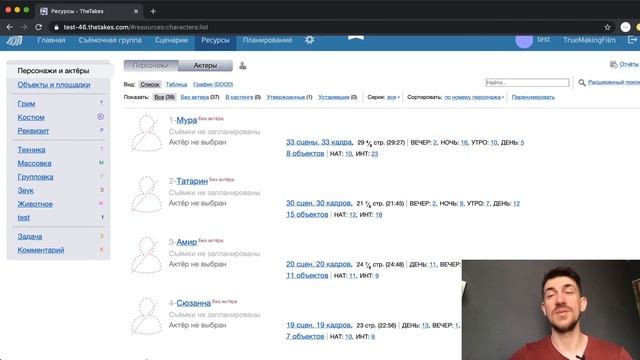Open Объекты и площадки in sidebar
Screen dimensions: 640x360
[x=54, y=84]
